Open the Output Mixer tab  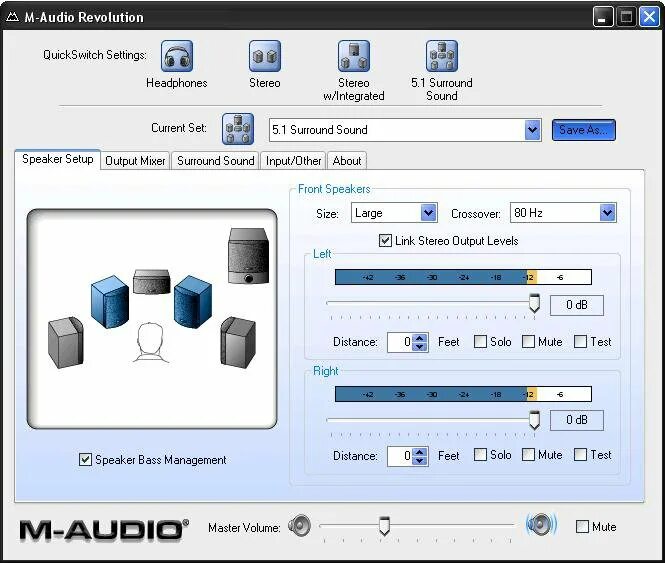[x=135, y=161]
